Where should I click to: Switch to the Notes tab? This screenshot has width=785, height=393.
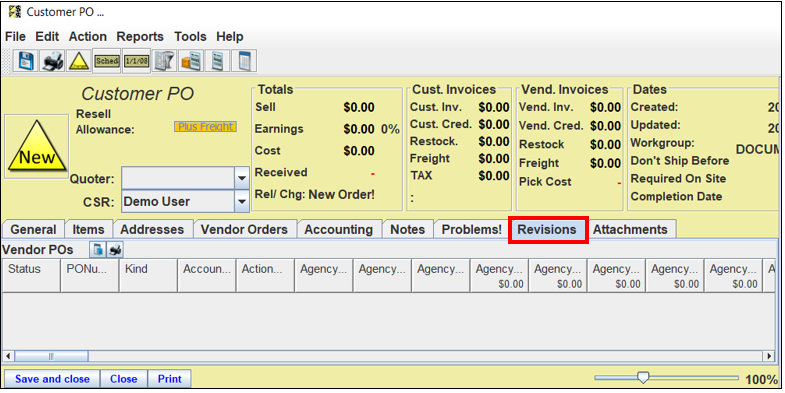[x=408, y=229]
